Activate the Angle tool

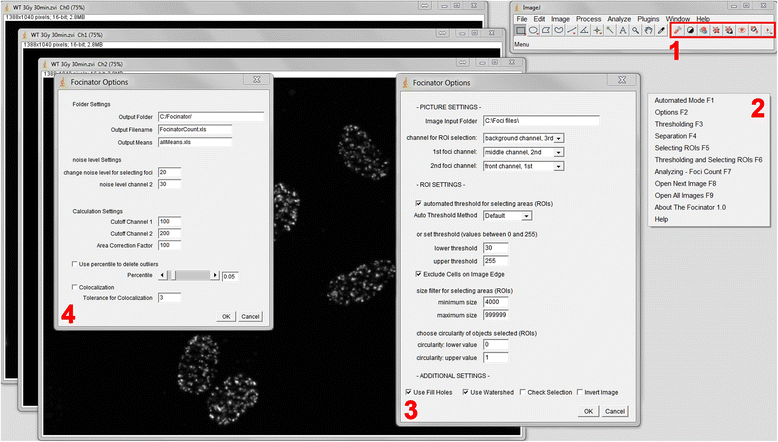tap(583, 31)
